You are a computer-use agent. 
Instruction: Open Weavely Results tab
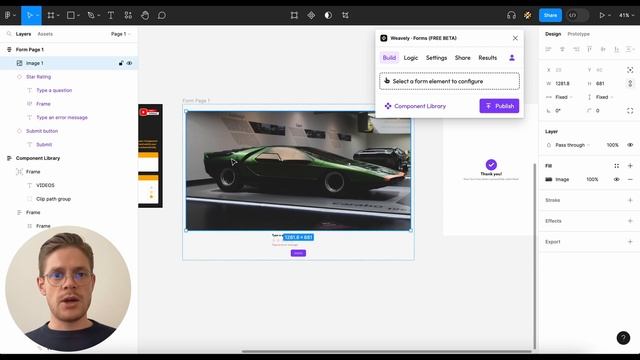point(488,58)
